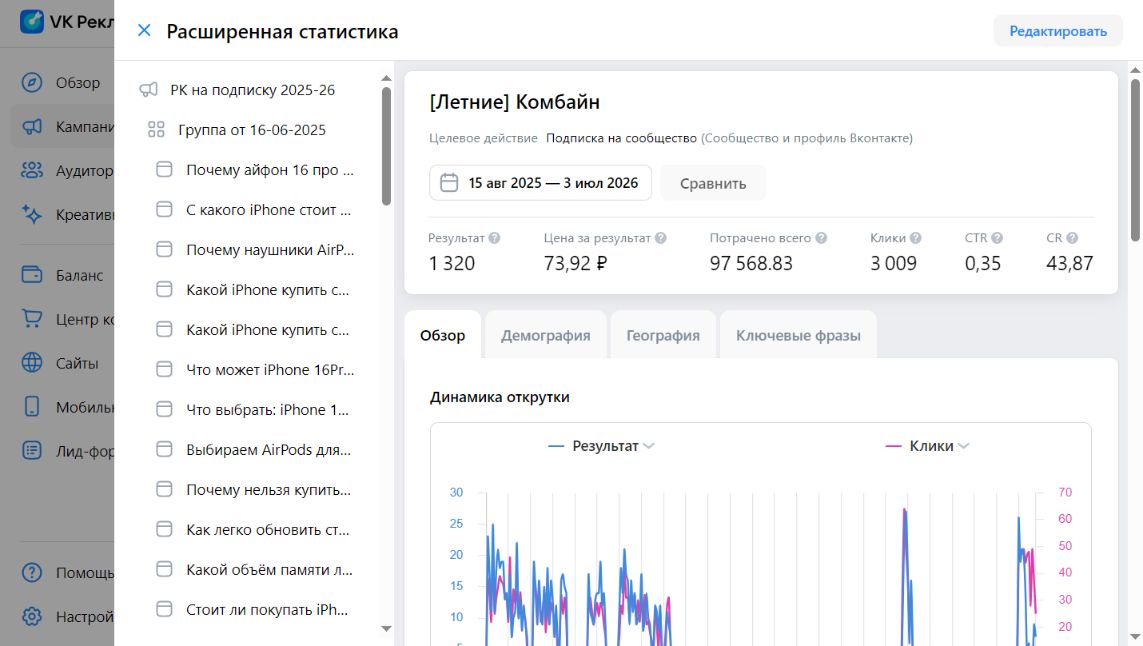The image size is (1143, 646).
Task: Click the Редактировать button
Action: coord(1058,31)
